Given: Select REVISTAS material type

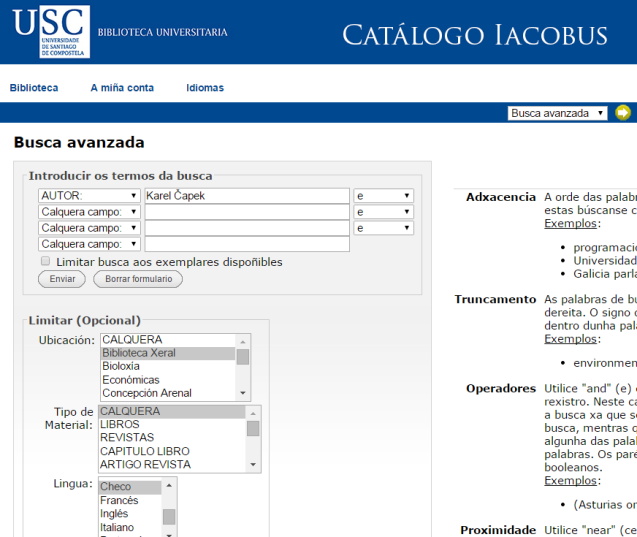Looking at the screenshot, I should coord(172,438).
